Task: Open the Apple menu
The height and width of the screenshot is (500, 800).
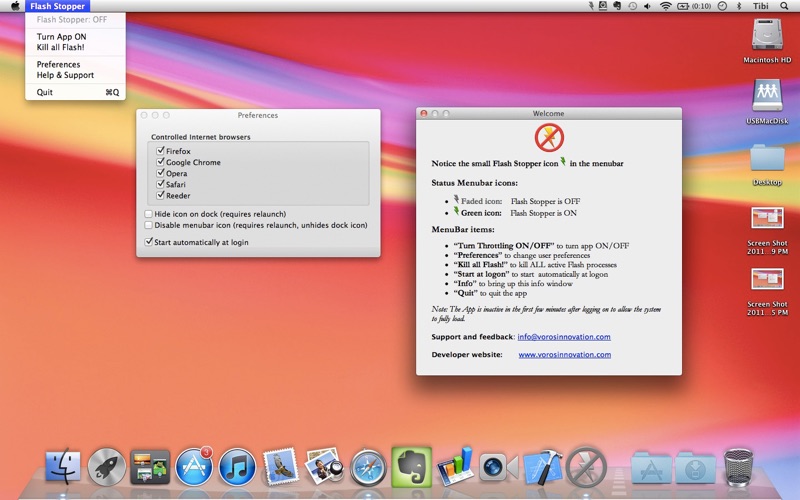Action: click(15, 6)
